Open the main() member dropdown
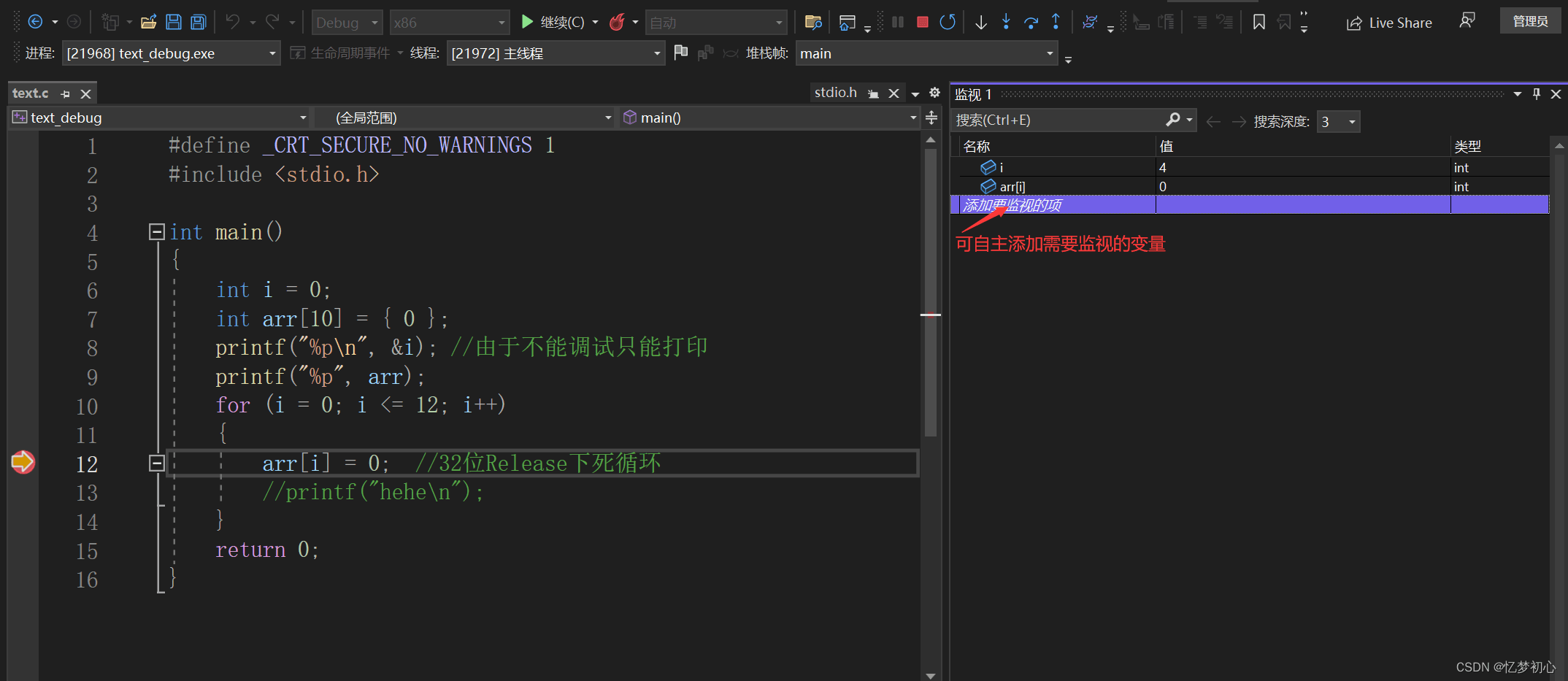The width and height of the screenshot is (1568, 681). pyautogui.click(x=769, y=118)
